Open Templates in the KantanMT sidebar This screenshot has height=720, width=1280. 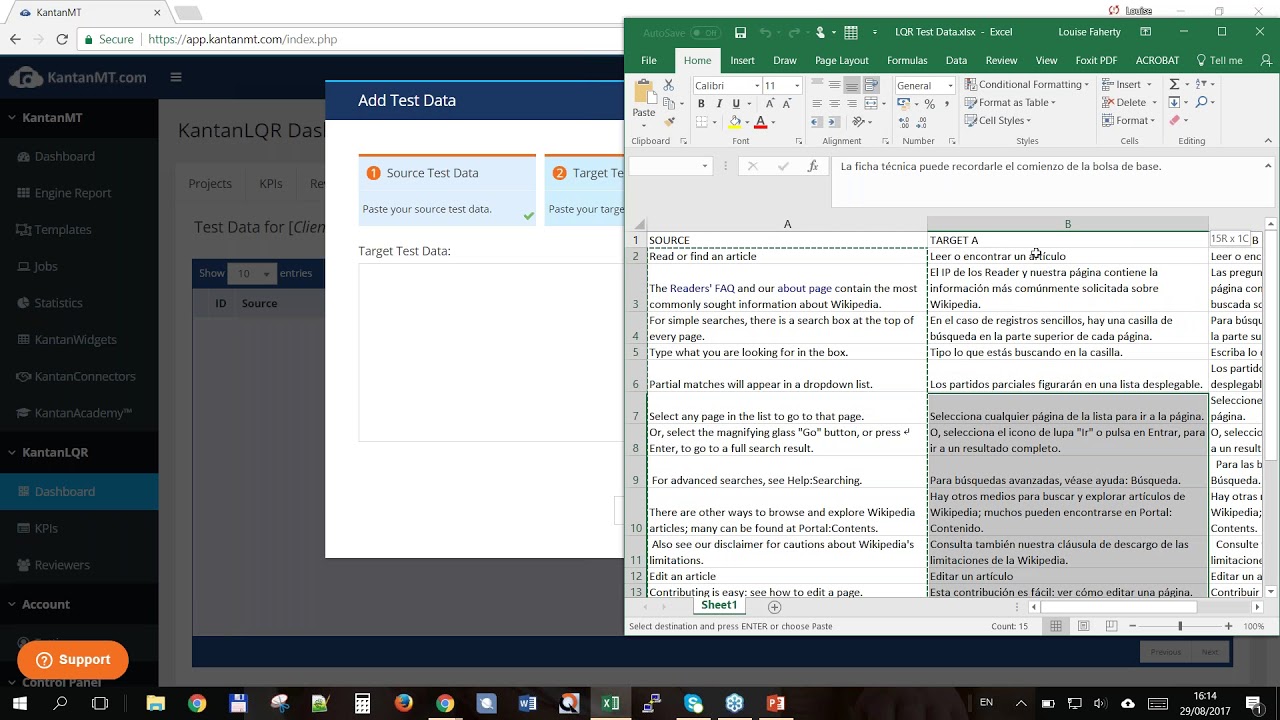click(63, 230)
